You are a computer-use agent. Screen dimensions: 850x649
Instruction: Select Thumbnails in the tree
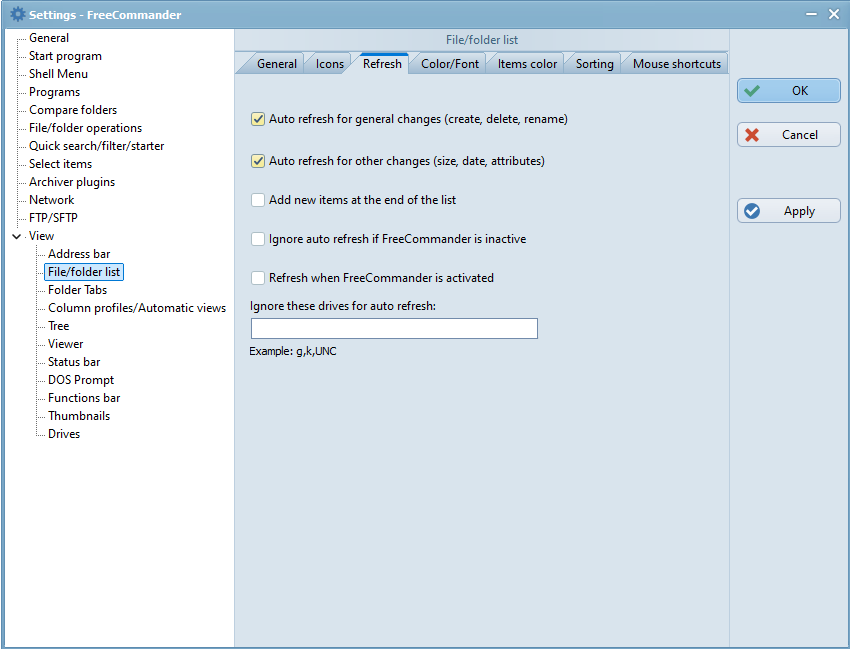tap(79, 416)
